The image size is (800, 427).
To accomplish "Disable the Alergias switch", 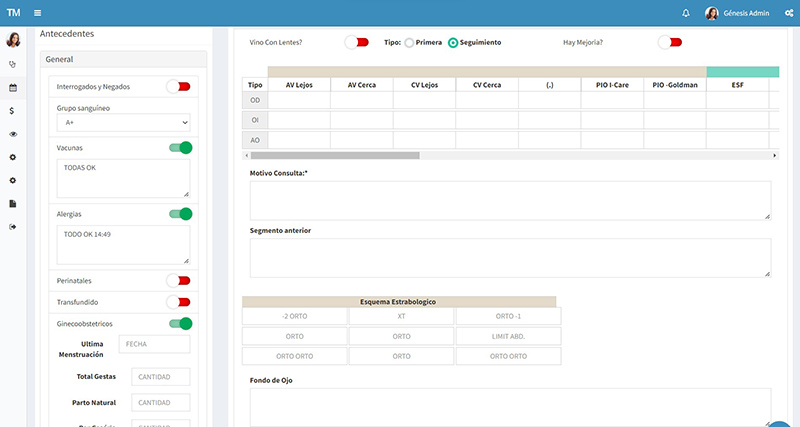I will tap(181, 214).
